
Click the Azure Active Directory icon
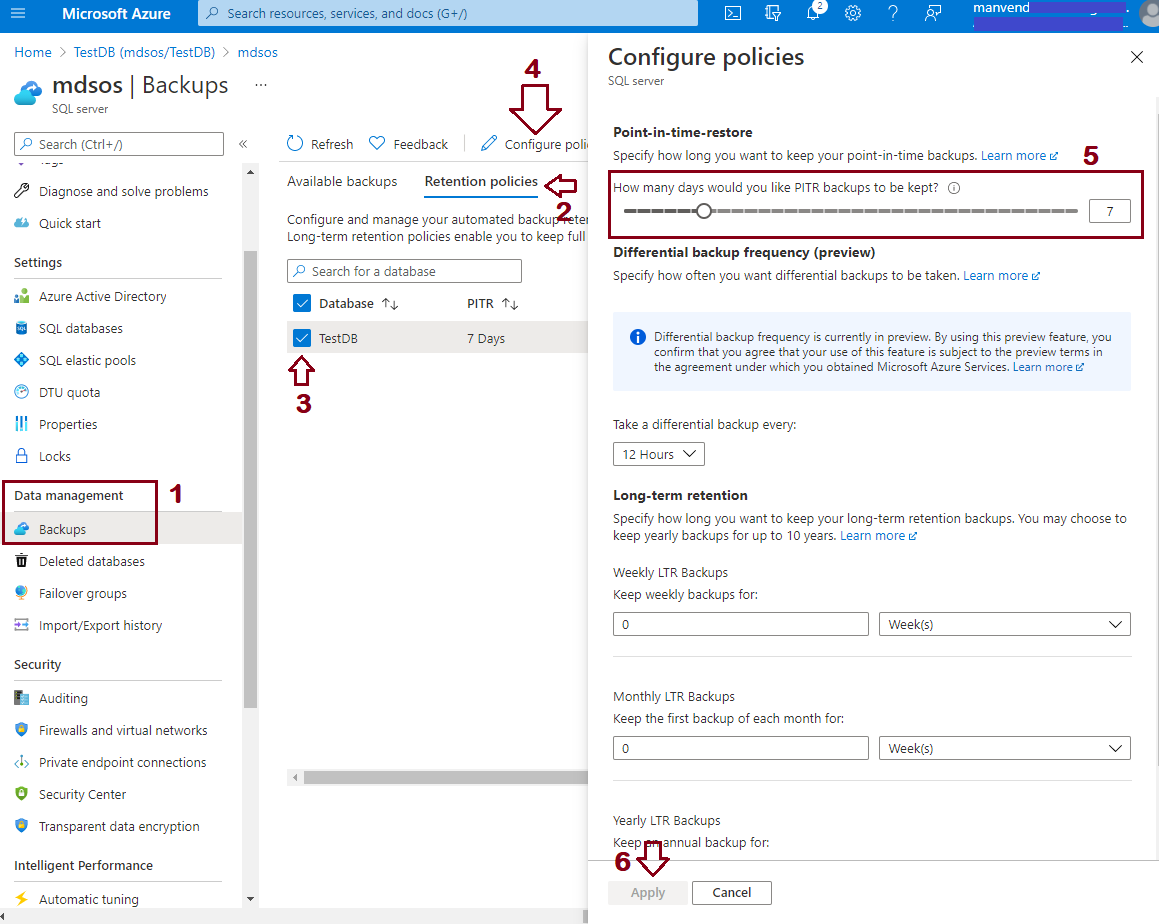pos(22,296)
